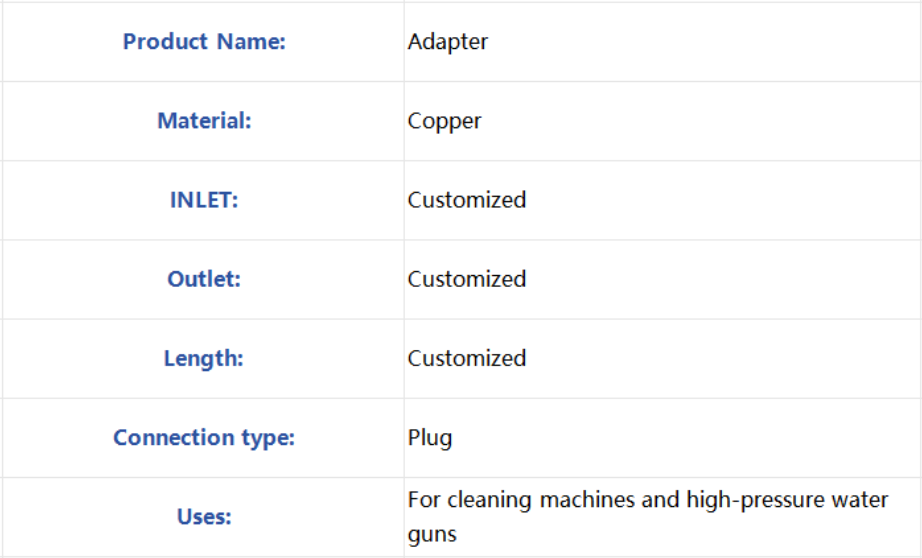
Task: Select Customized value in Outlet row
Action: click(x=467, y=279)
